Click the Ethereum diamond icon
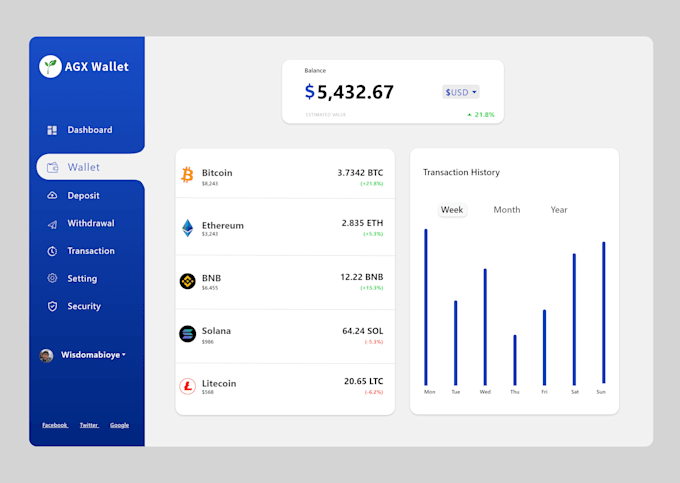Screen dimensions: 680x483 (187, 228)
